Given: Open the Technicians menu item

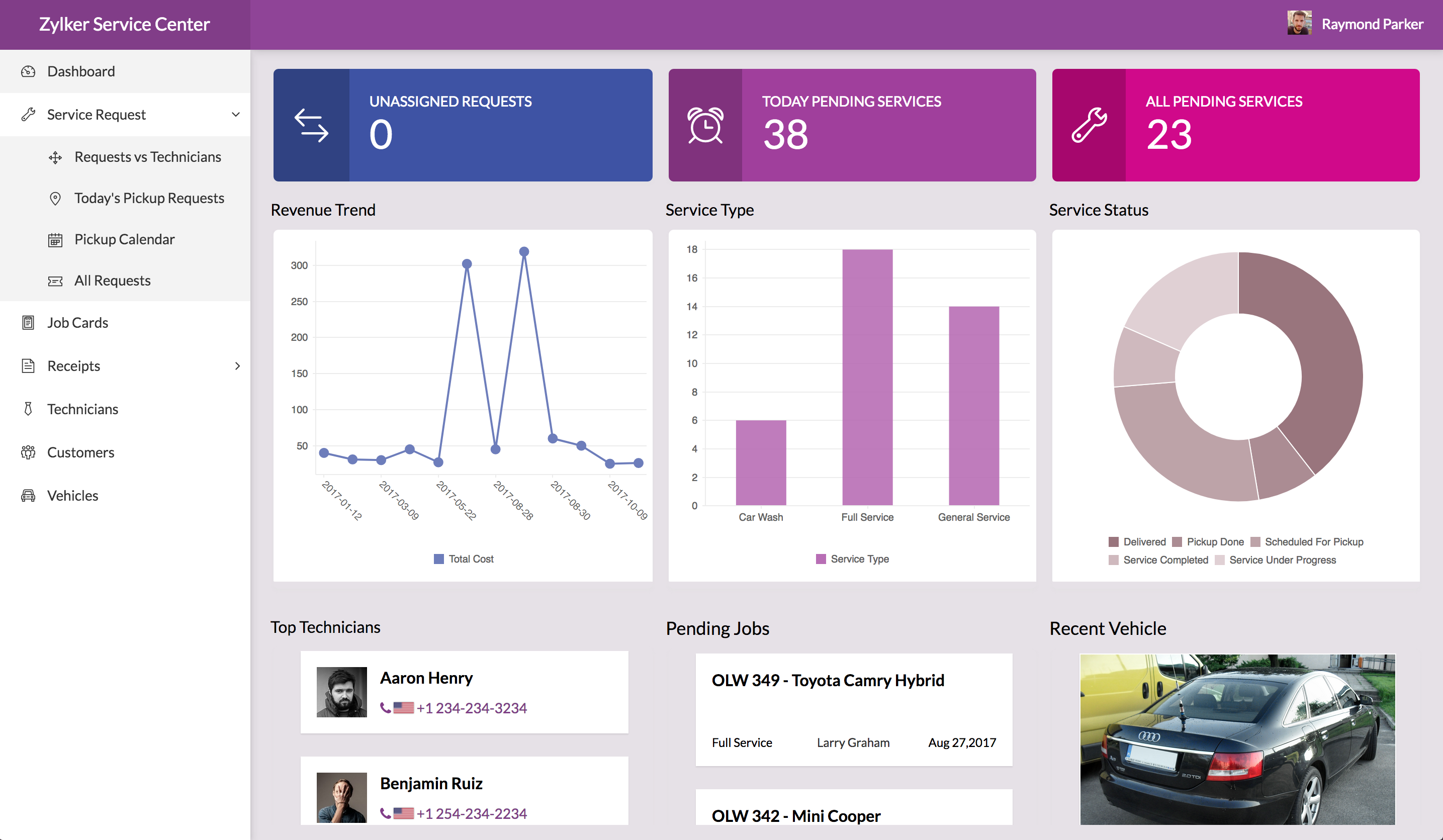Looking at the screenshot, I should (x=82, y=409).
